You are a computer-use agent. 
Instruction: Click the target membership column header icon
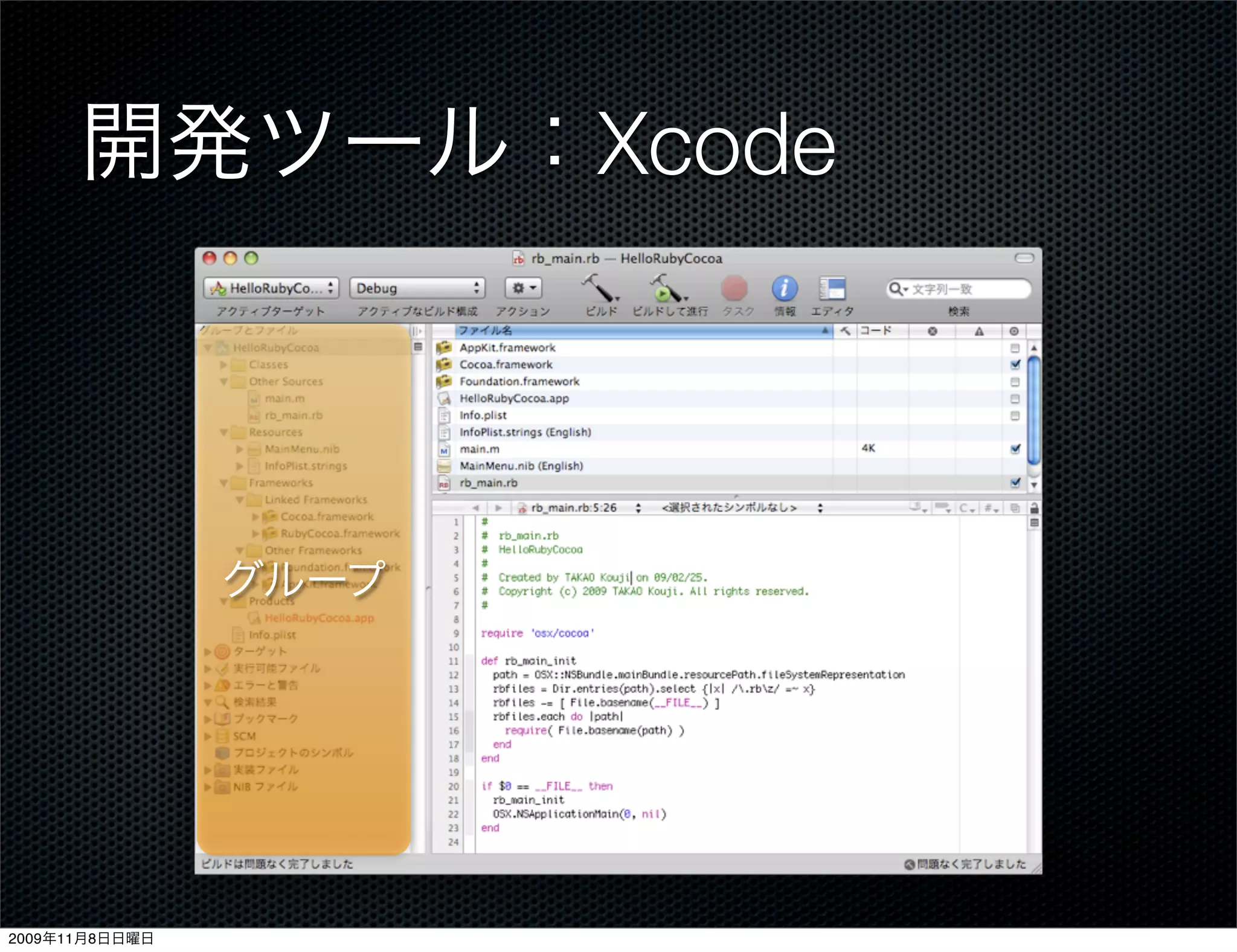(x=1014, y=331)
